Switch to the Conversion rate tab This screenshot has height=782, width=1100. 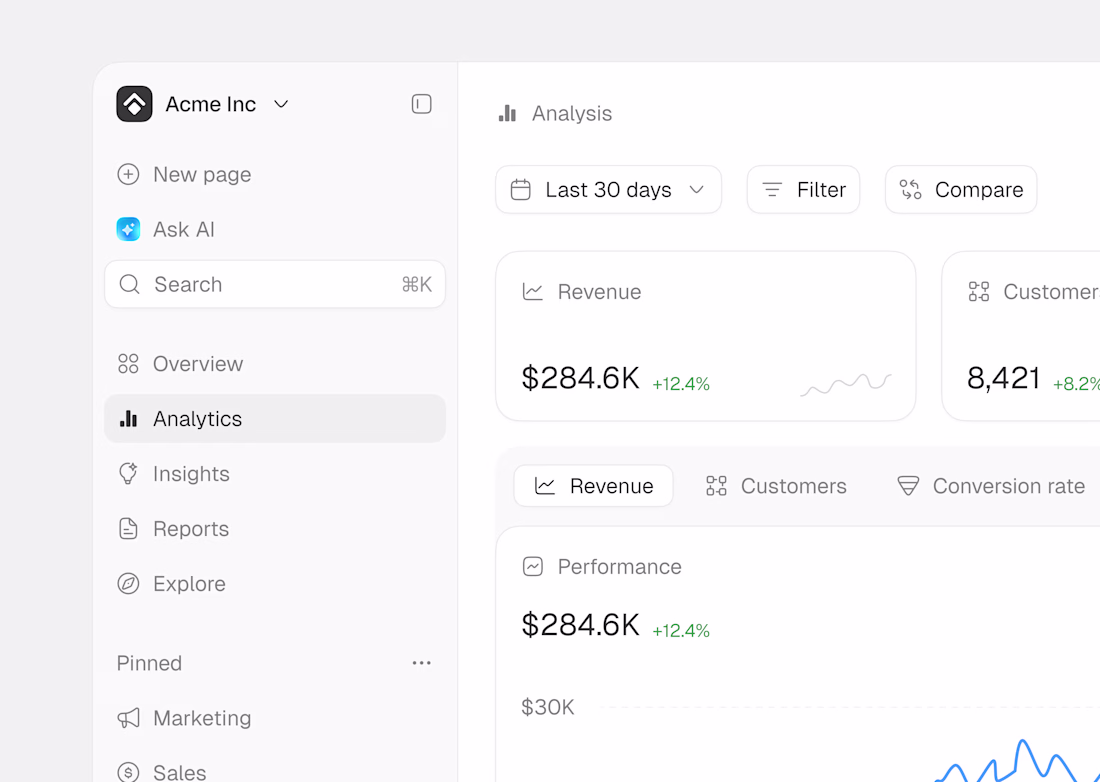(x=991, y=485)
